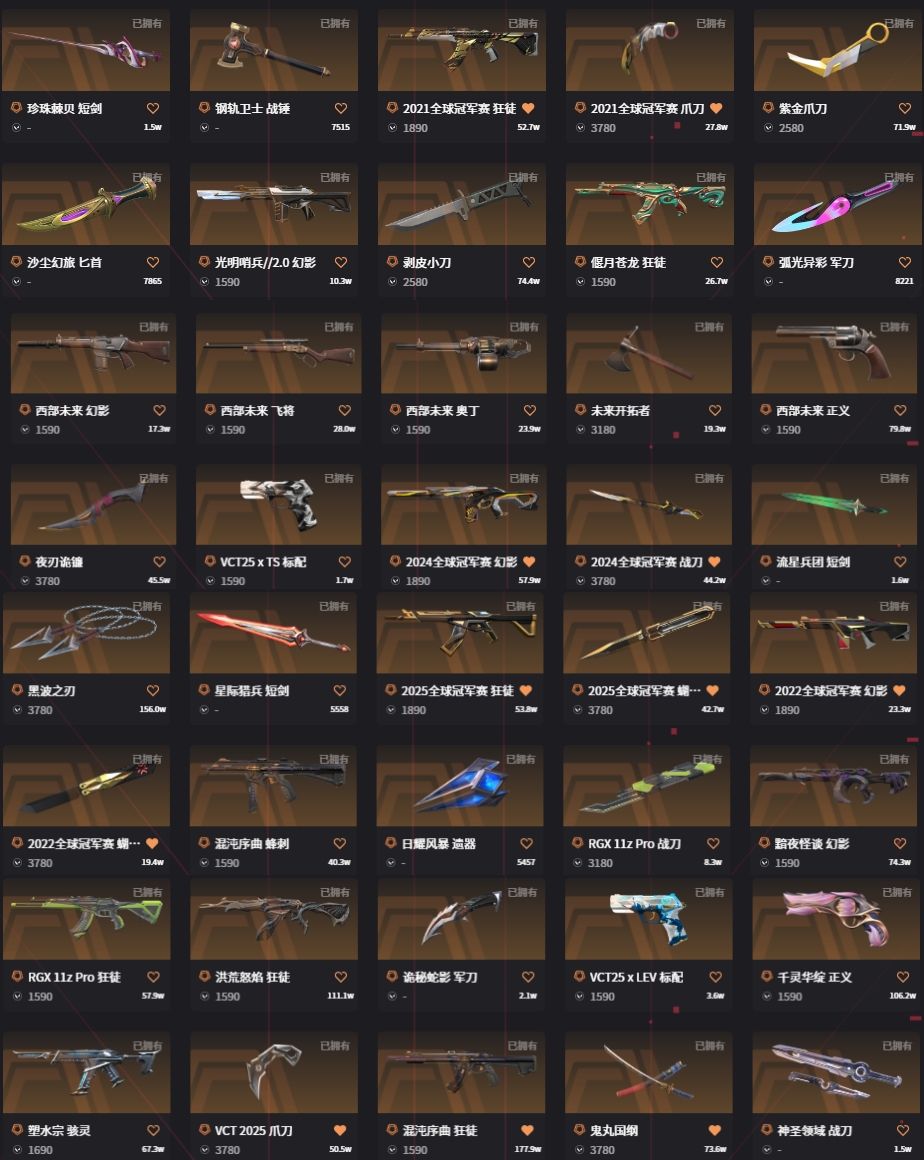Click the tier icon of 鬼丸国纲
924x1160 pixels.
point(579,1130)
